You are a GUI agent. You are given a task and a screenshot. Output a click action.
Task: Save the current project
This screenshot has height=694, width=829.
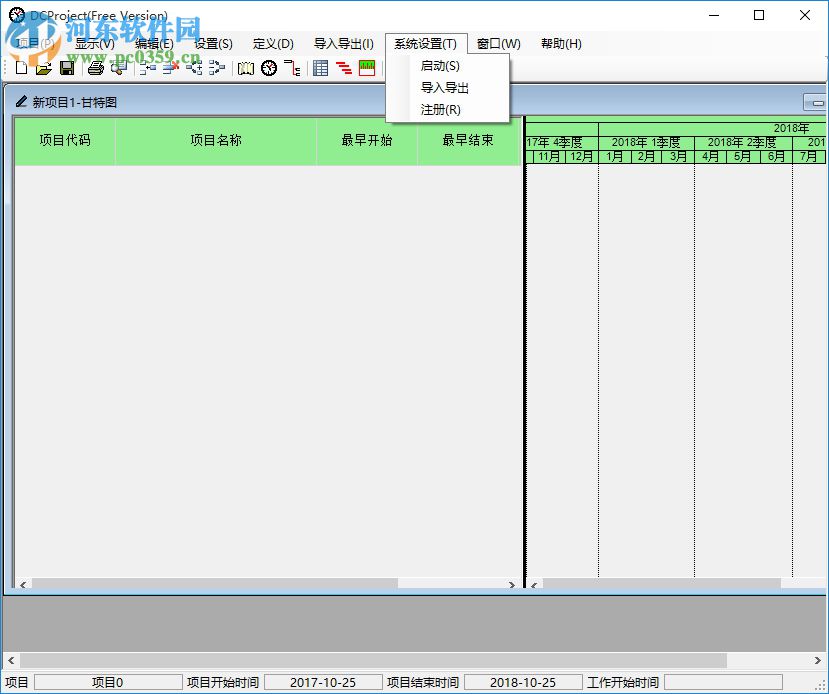tap(65, 67)
